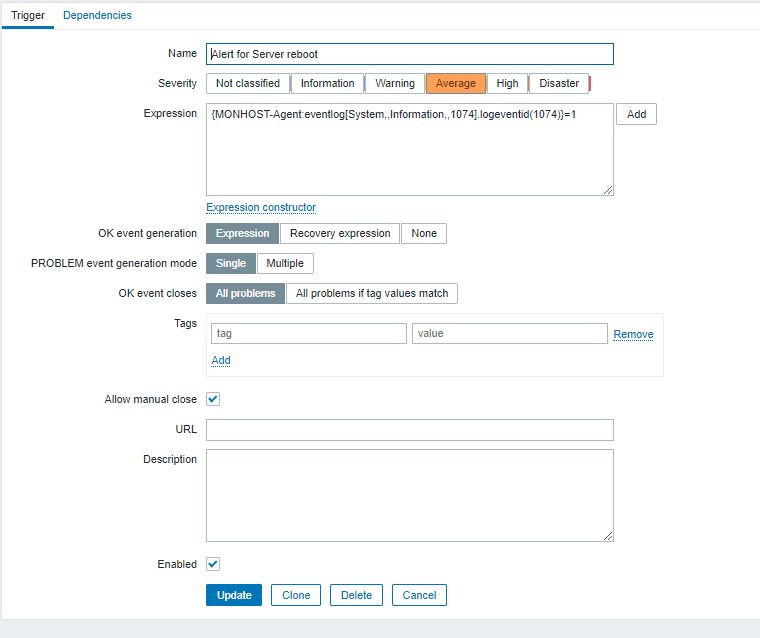Viewport: 760px width, 638px height.
Task: Select Information severity level
Action: coord(327,83)
